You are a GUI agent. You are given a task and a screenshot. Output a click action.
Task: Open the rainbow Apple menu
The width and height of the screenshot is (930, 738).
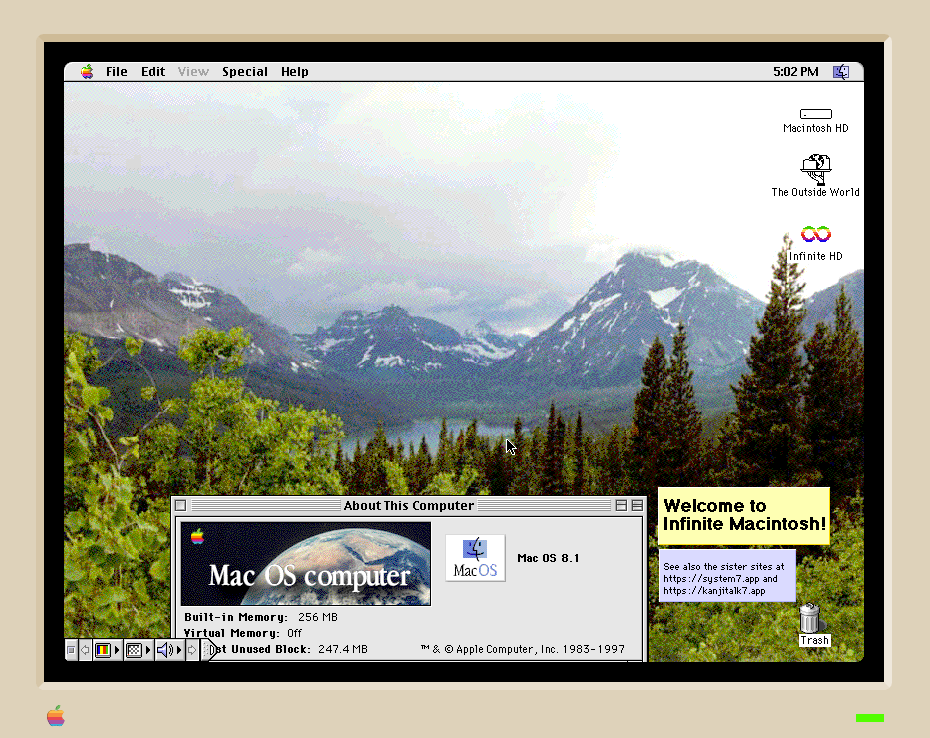pos(87,72)
